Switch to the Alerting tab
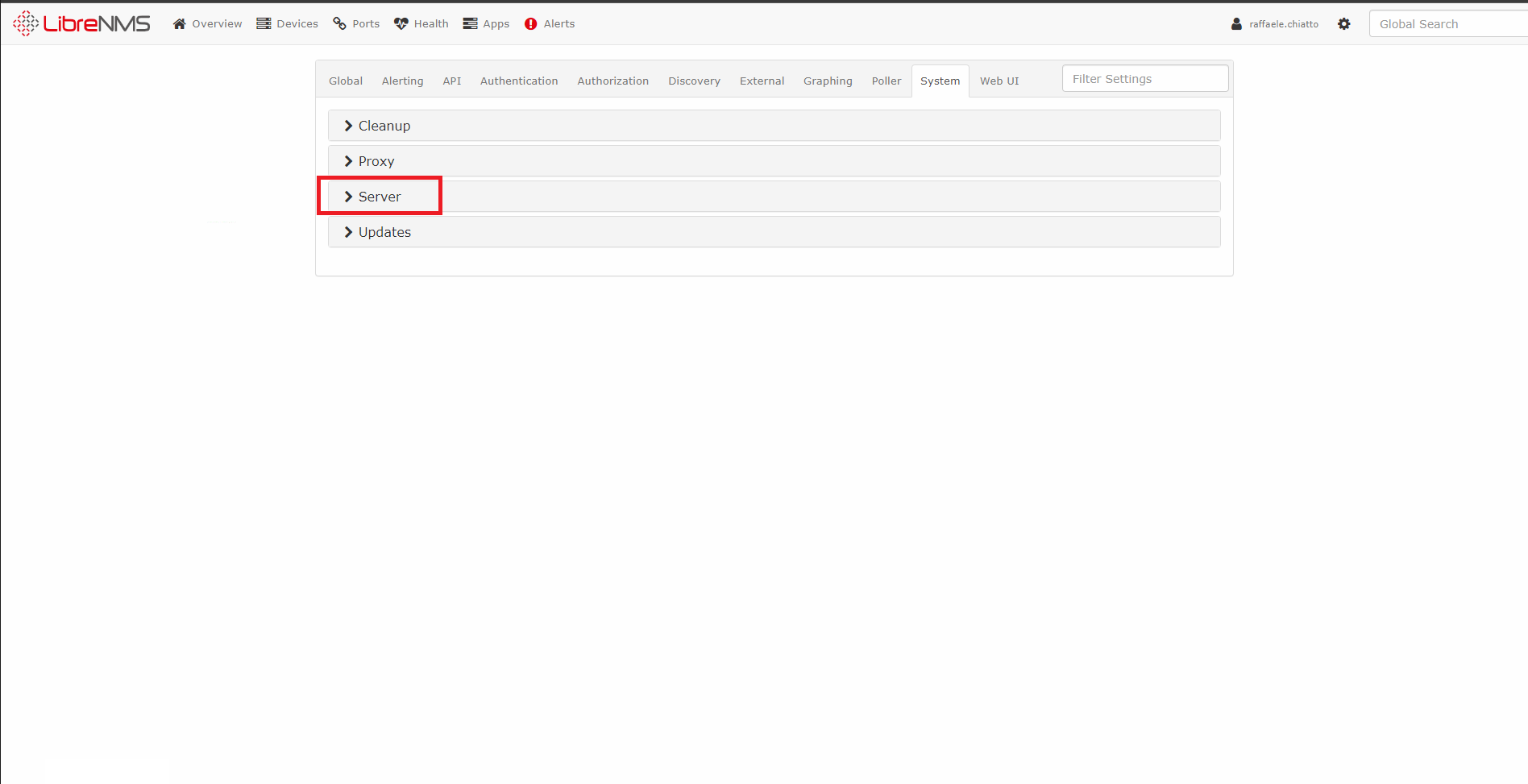This screenshot has width=1528, height=784. coord(402,81)
